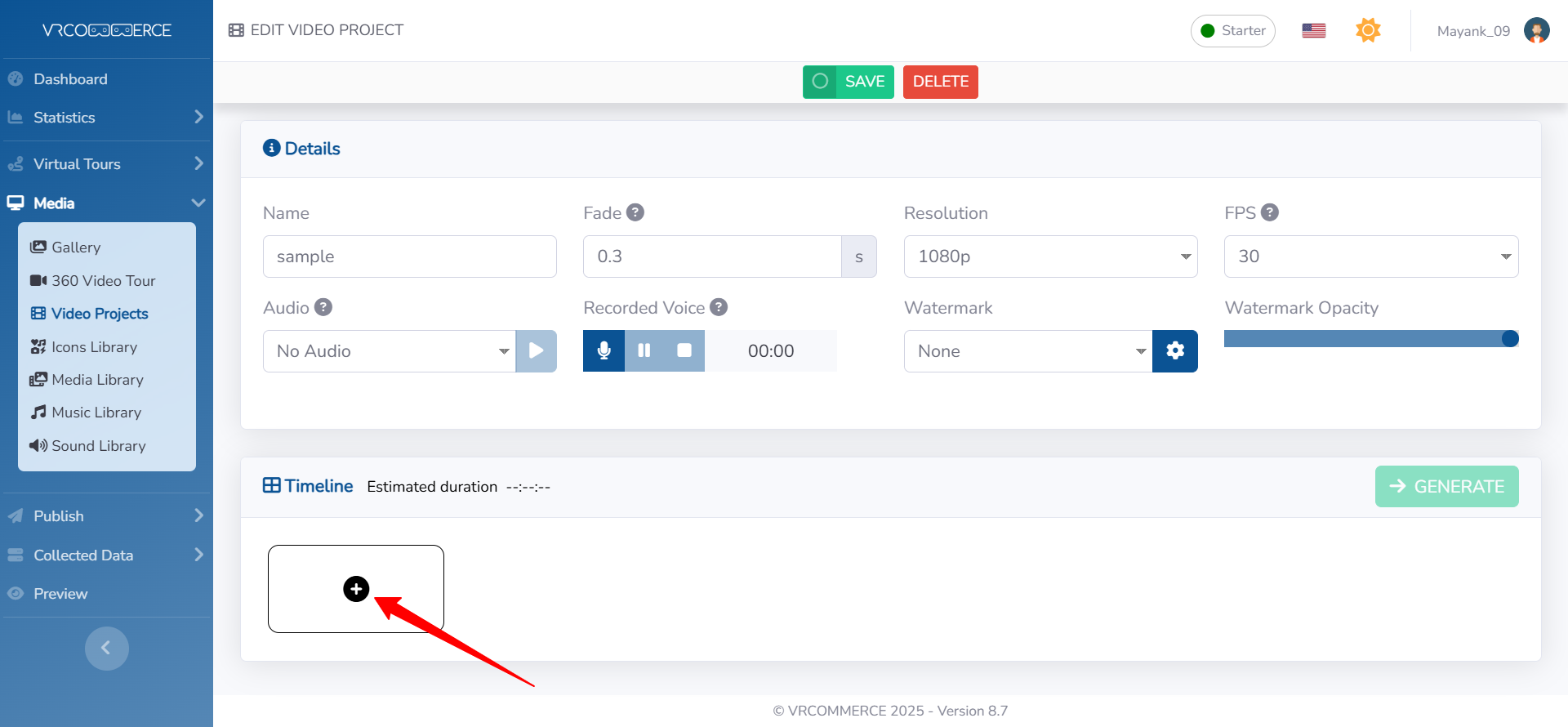This screenshot has width=1568, height=727.
Task: Open the Watermark None dropdown
Action: click(x=1028, y=351)
